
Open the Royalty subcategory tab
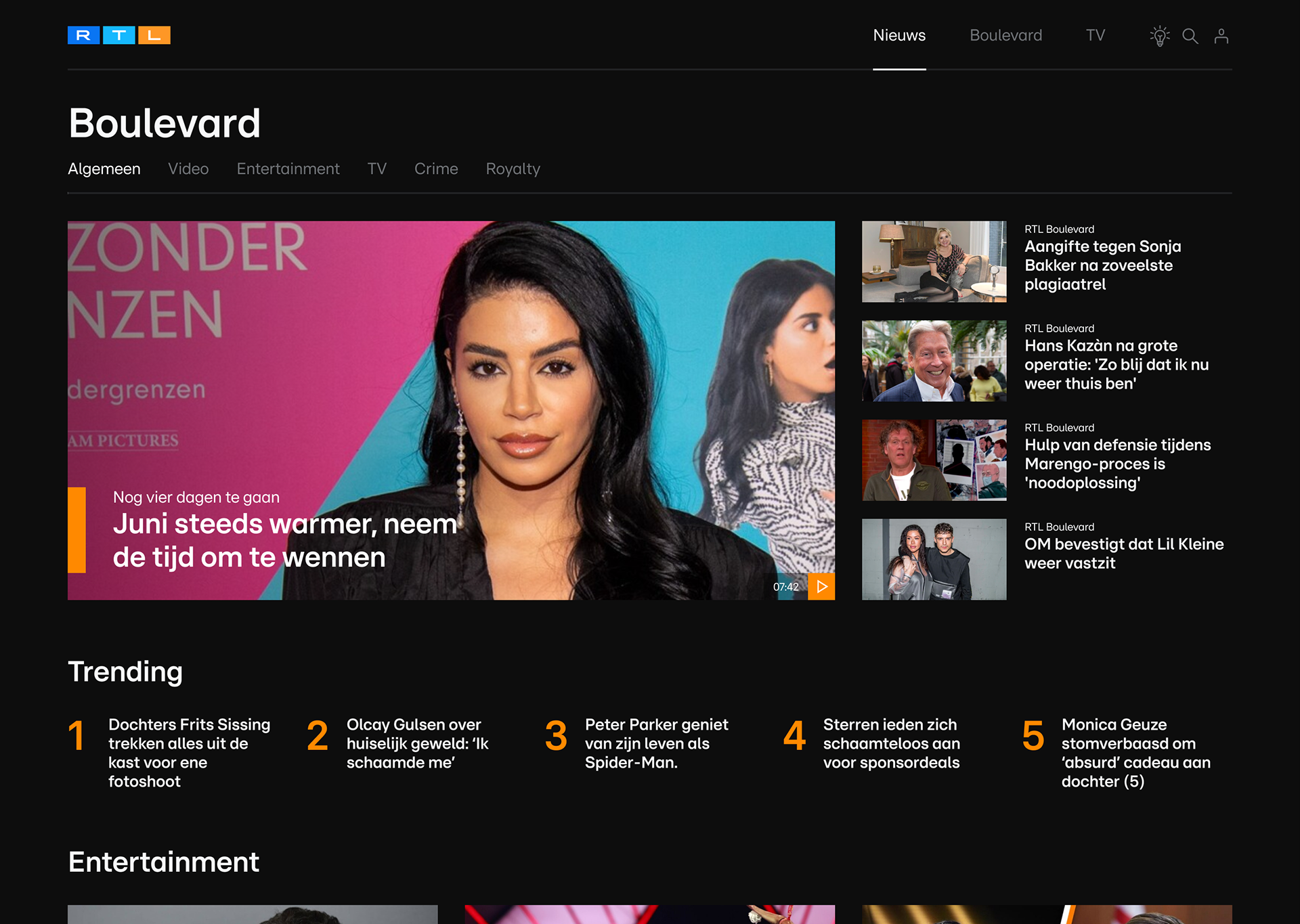pyautogui.click(x=513, y=169)
